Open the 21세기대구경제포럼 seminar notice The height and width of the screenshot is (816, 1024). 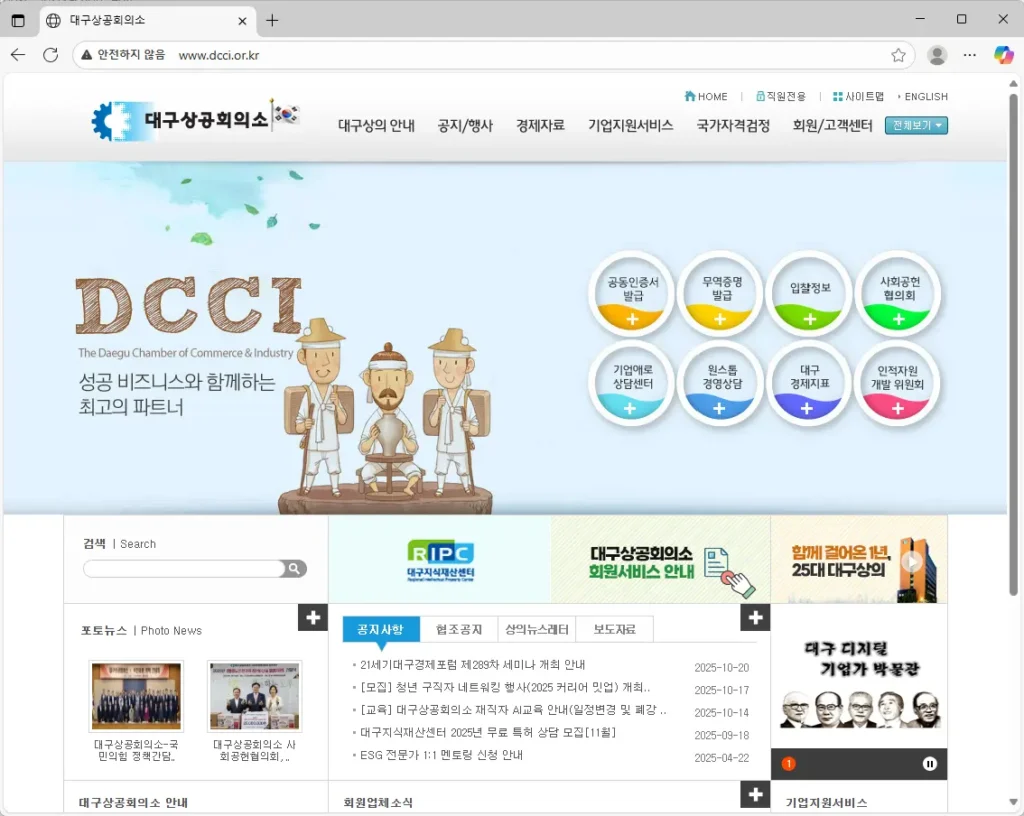(472, 665)
